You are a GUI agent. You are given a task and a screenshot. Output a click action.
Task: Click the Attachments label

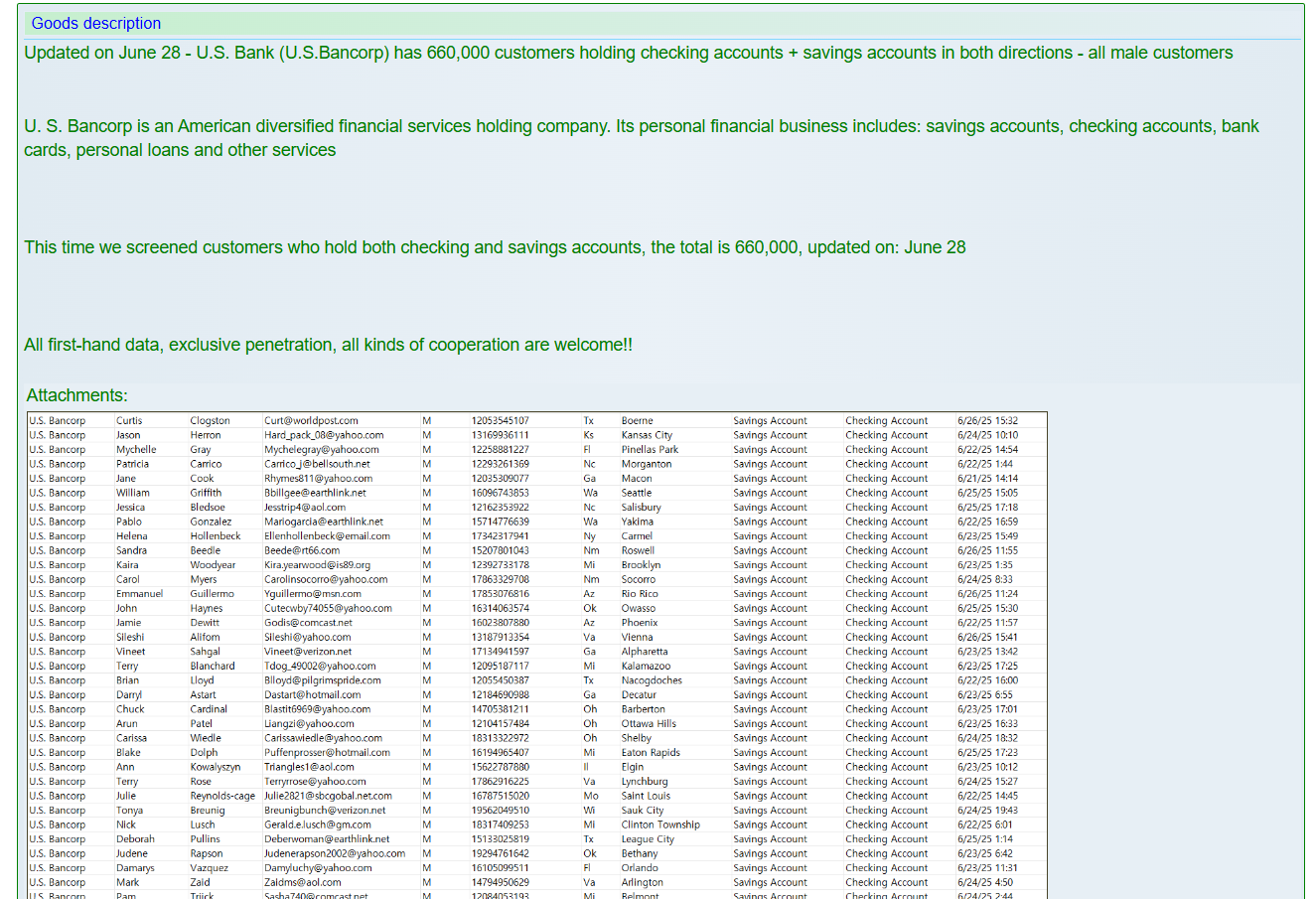(x=76, y=395)
